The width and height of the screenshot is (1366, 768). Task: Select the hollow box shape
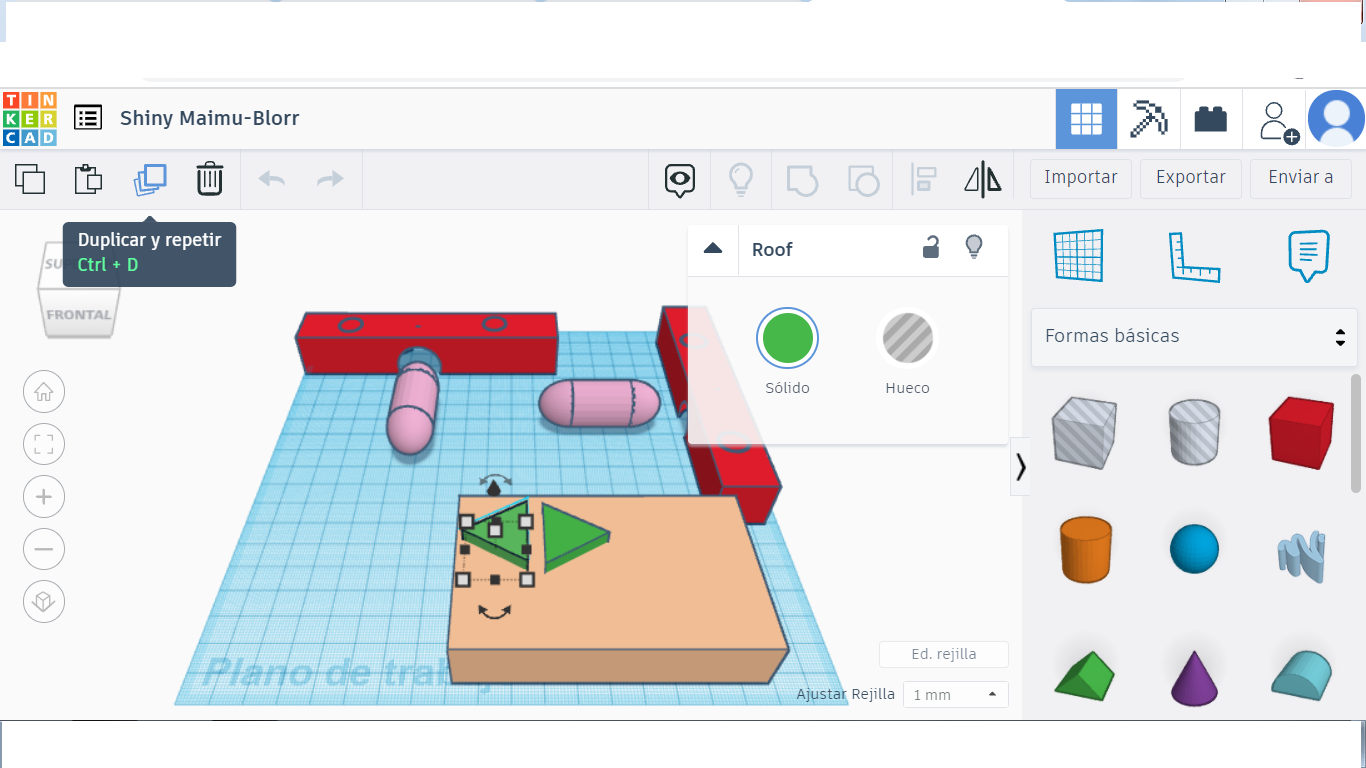pyautogui.click(x=1084, y=432)
